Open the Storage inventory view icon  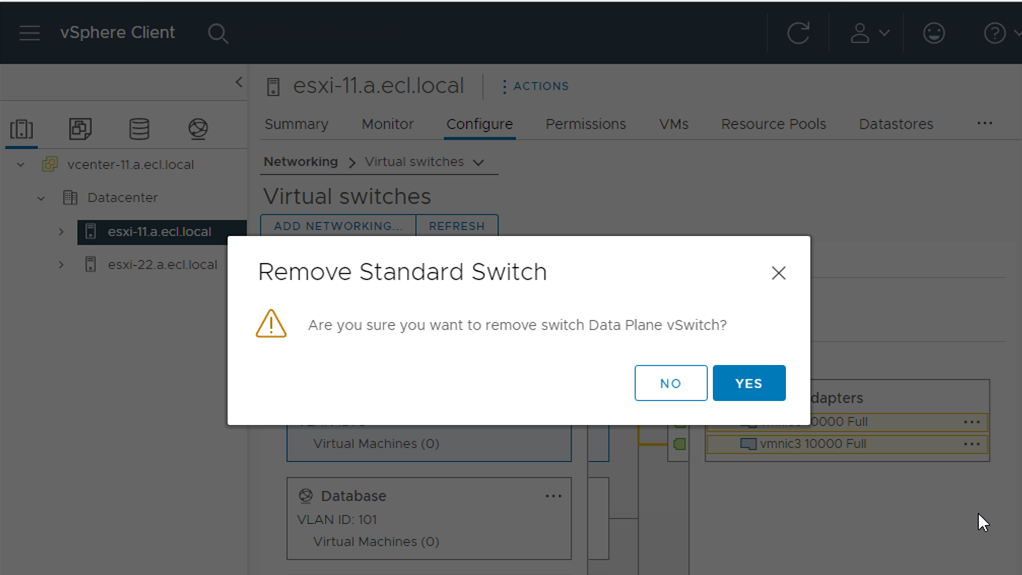click(x=139, y=129)
